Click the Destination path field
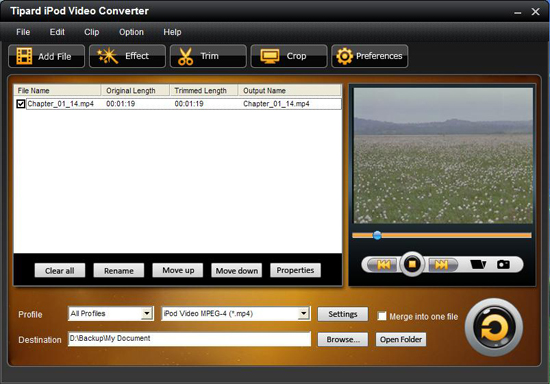The image size is (550, 384). click(189, 339)
